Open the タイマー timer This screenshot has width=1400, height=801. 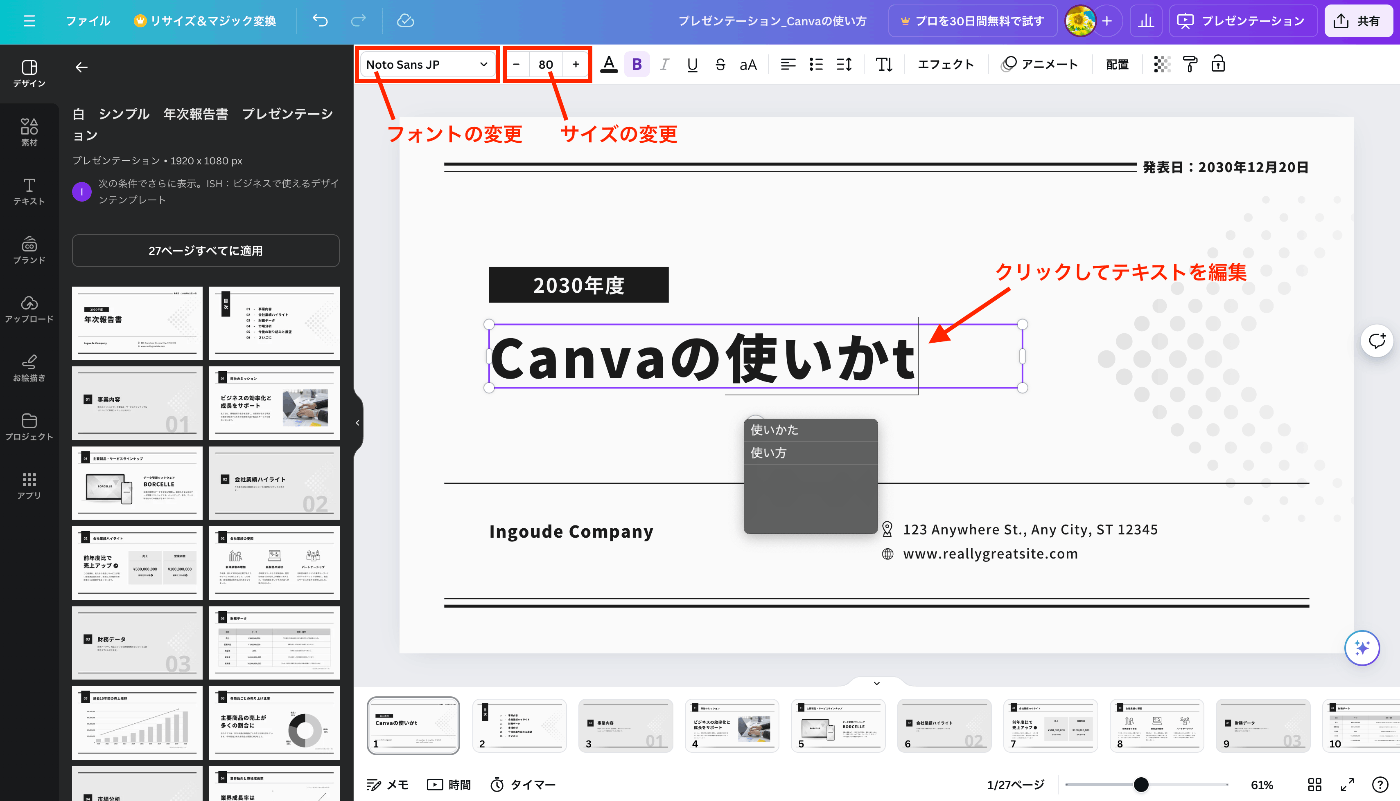(523, 785)
